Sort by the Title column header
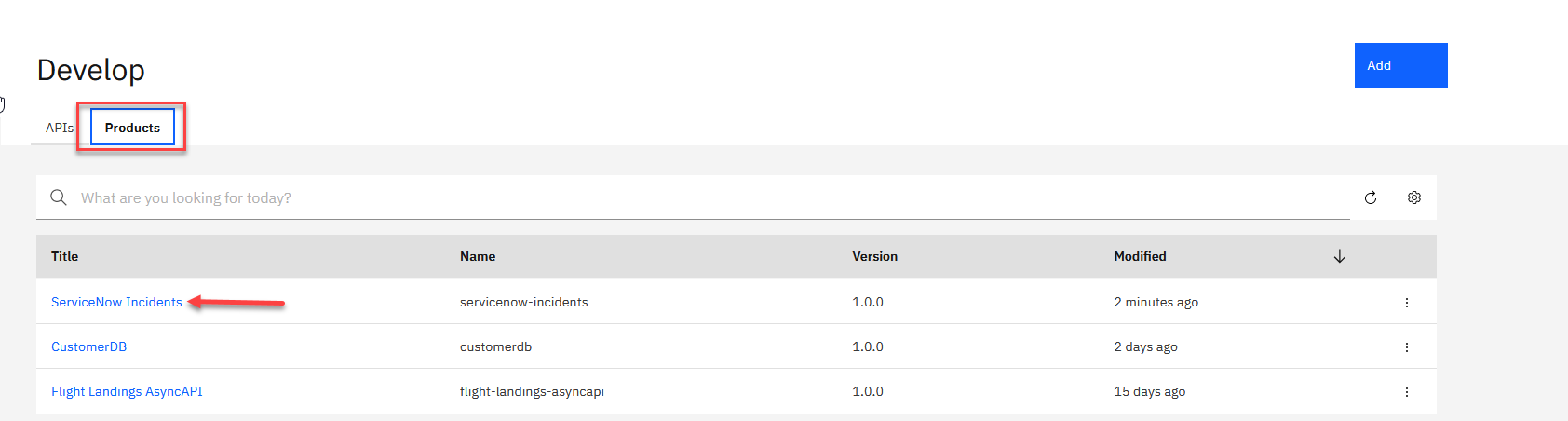This screenshot has height=421, width=1568. point(65,256)
